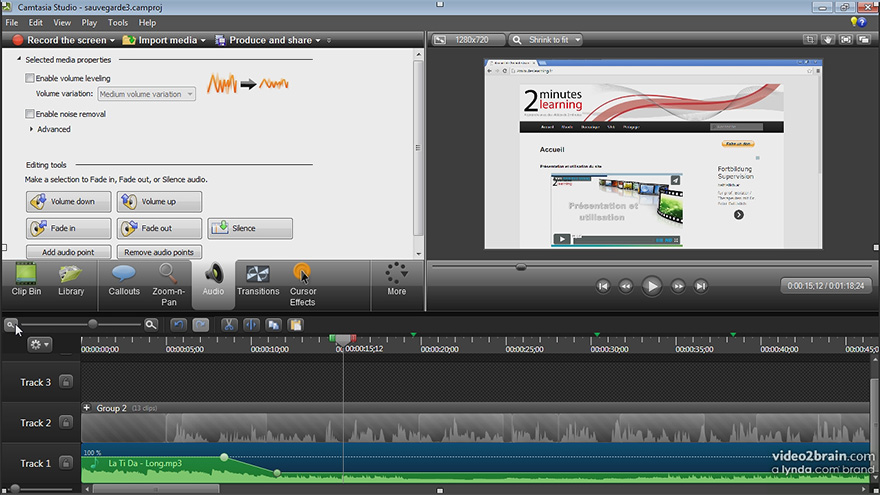880x495 pixels.
Task: Open the Play menu
Action: [x=89, y=22]
